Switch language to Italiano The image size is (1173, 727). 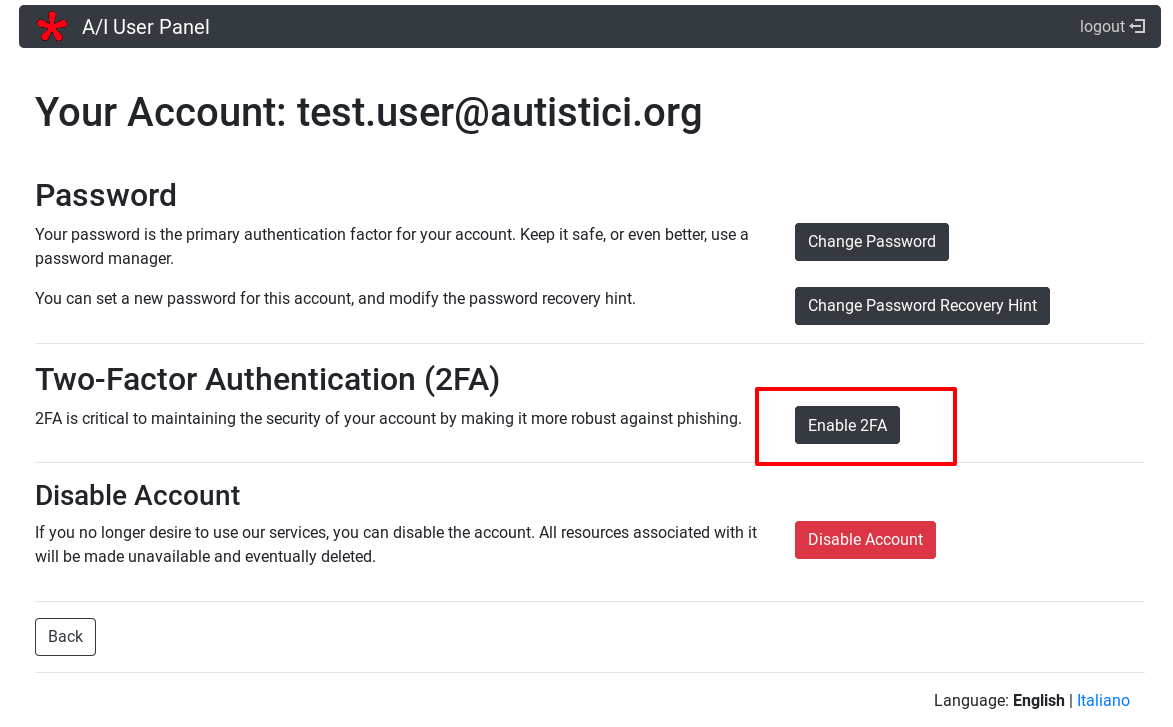coord(1103,700)
